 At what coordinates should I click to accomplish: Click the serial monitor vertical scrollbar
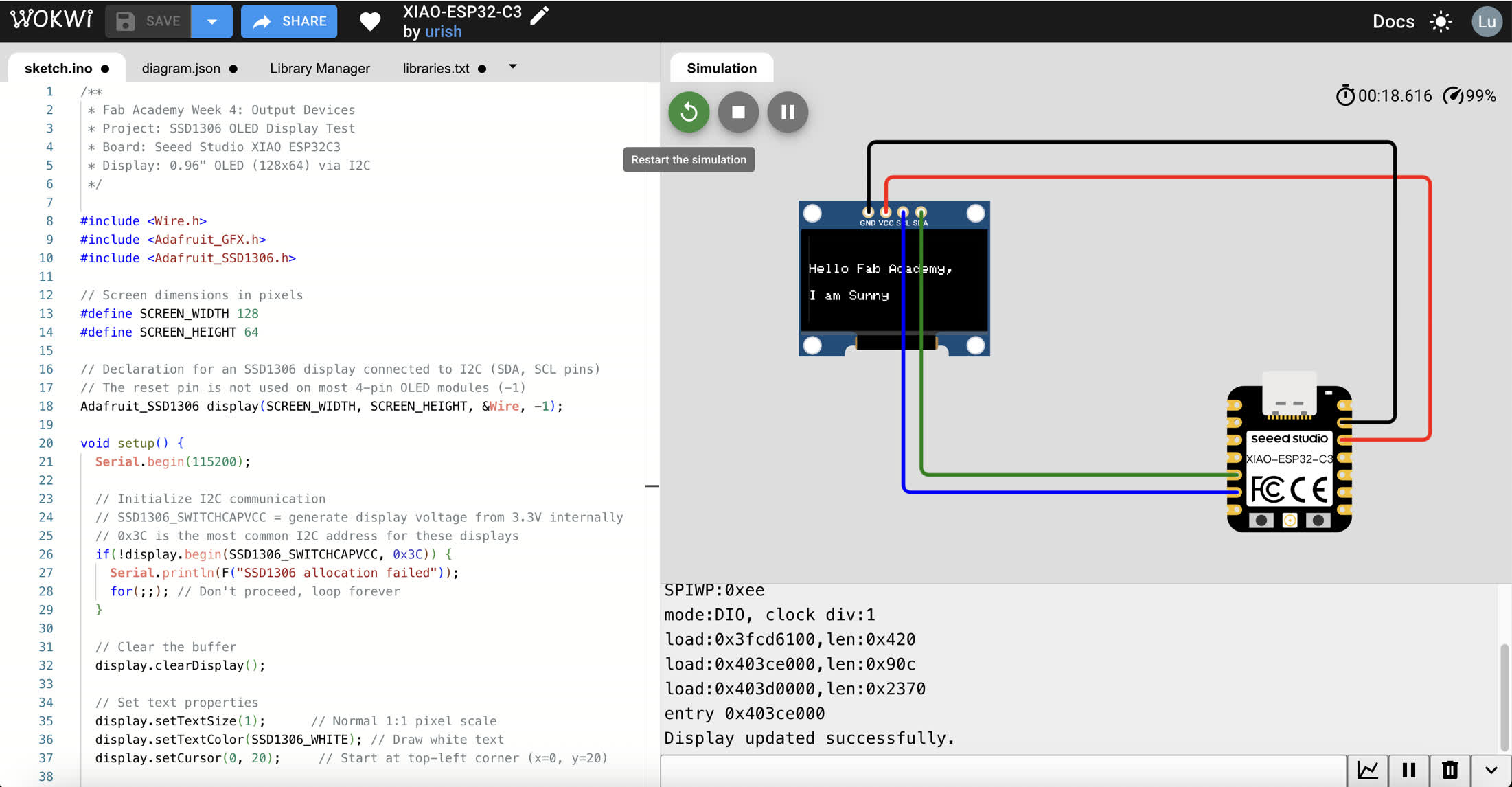pos(1504,697)
